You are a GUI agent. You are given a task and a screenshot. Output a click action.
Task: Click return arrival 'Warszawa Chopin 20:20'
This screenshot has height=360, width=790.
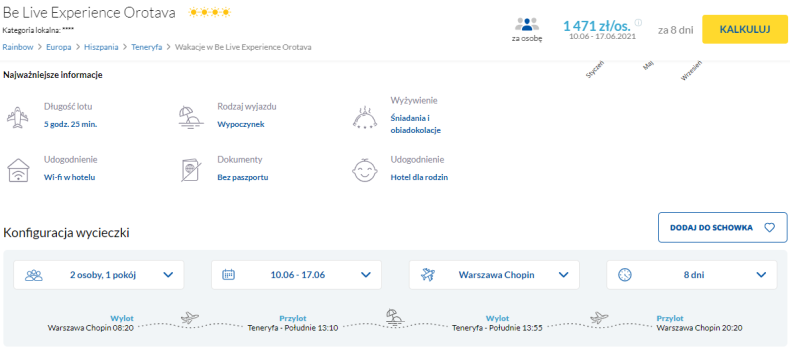[x=699, y=328]
